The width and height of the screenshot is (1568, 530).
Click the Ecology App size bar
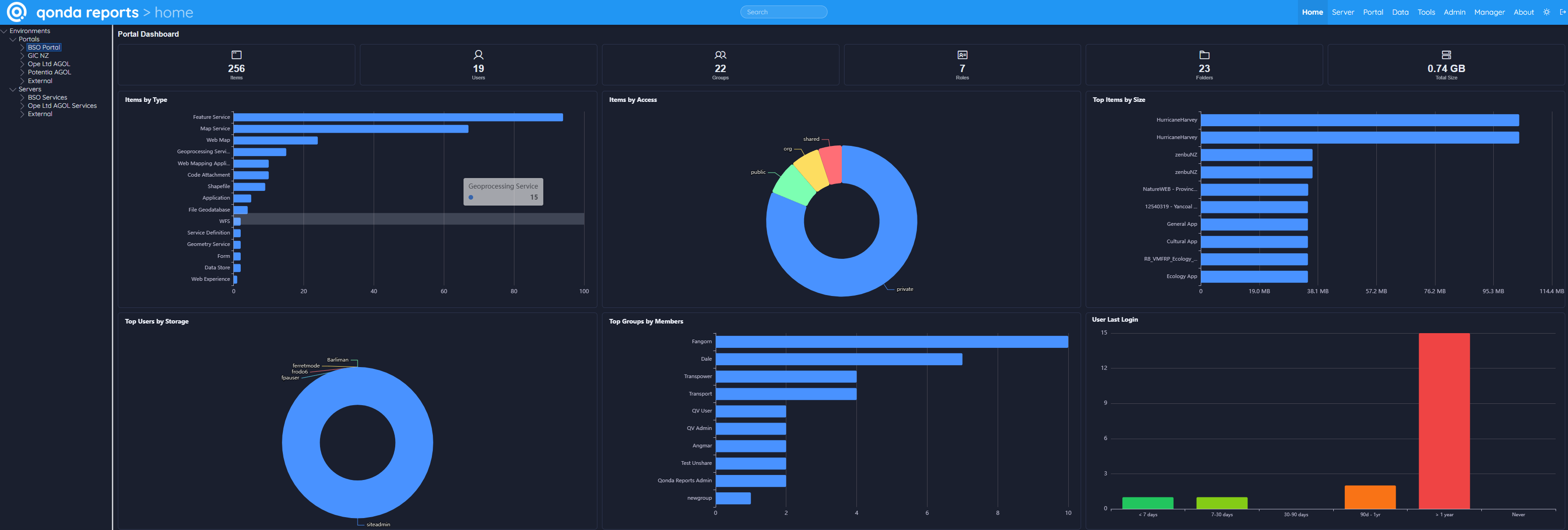(1254, 277)
